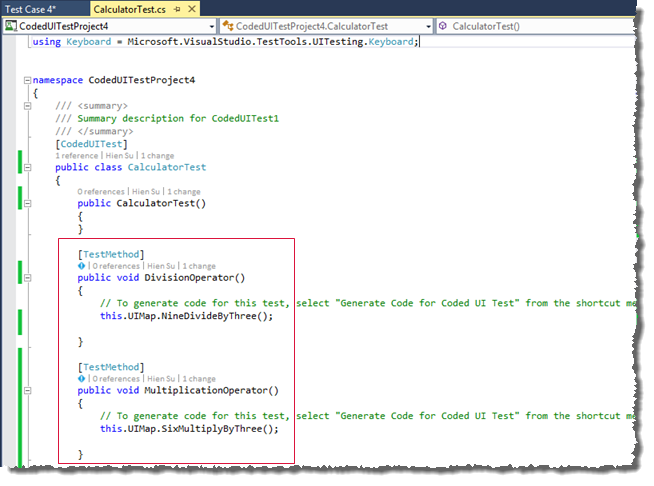The width and height of the screenshot is (654, 486).
Task: Click the 'Summary description for CodedUITest1' comment
Action: pos(178,118)
